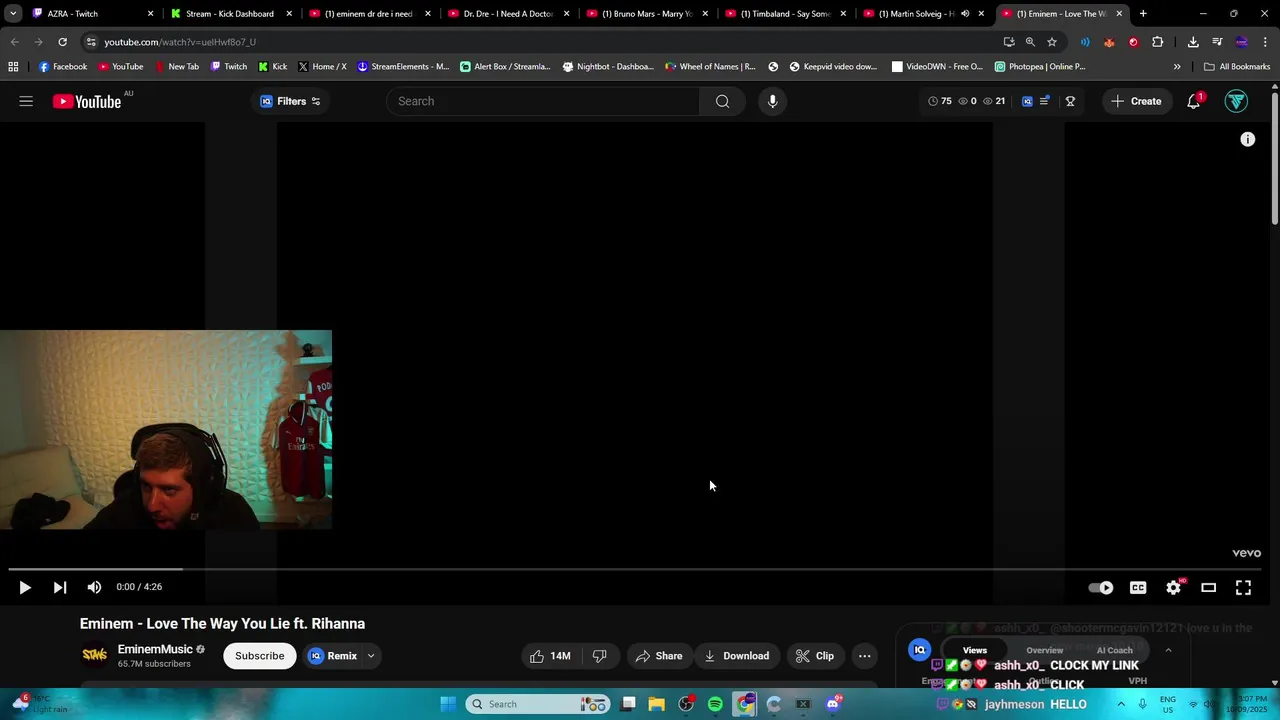Switch to theater mode
The image size is (1280, 720).
pyautogui.click(x=1208, y=587)
